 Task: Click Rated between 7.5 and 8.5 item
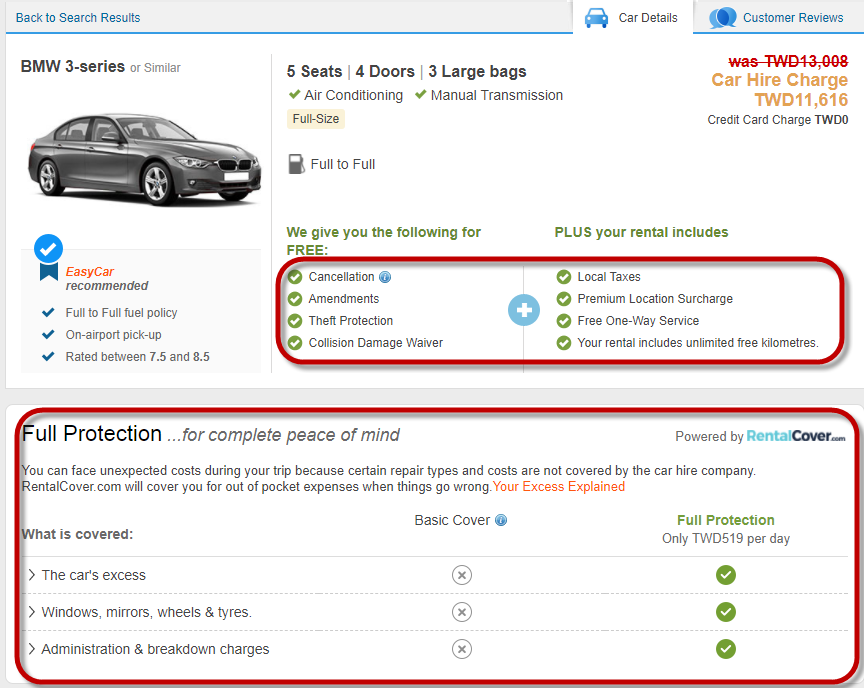pyautogui.click(x=137, y=357)
